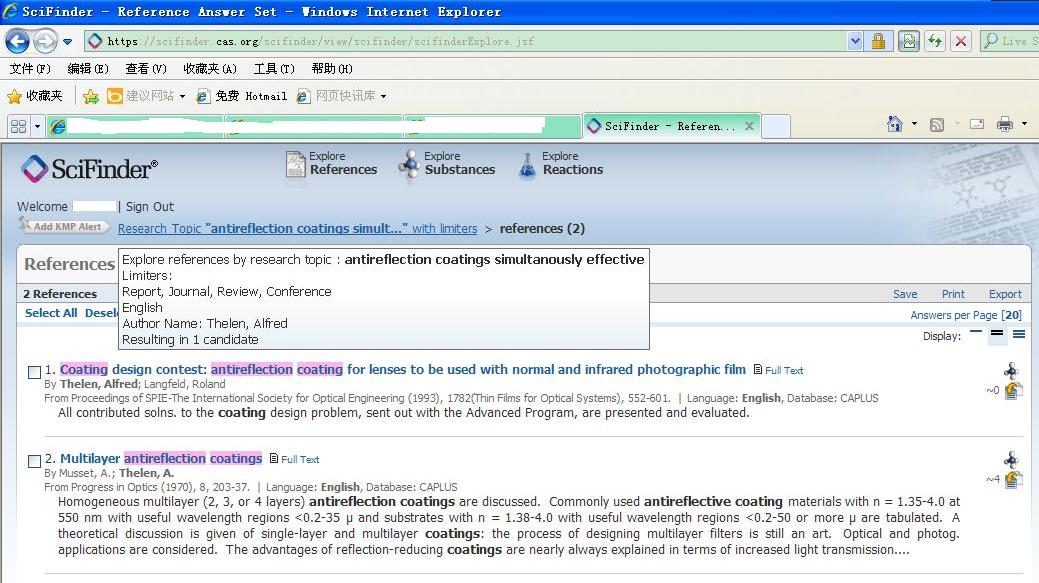
Task: Click the quick tabs grid icon
Action: tap(19, 126)
